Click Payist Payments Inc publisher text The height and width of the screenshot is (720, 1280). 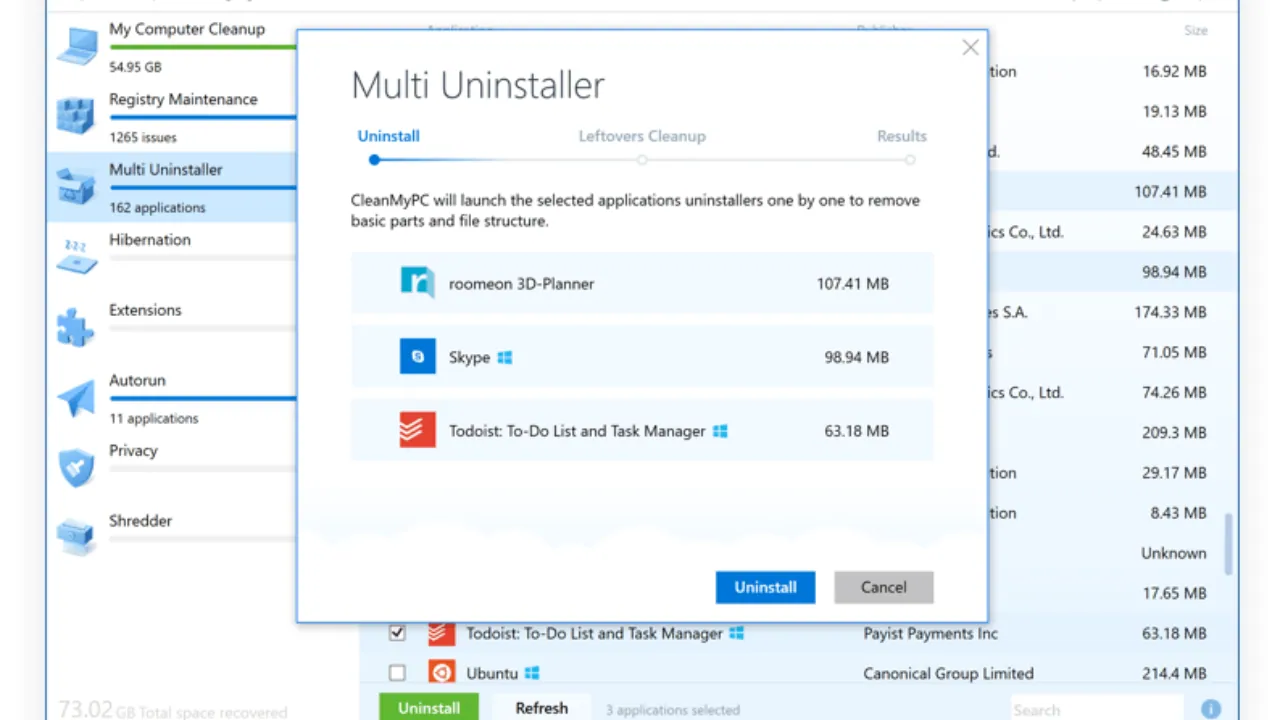(931, 633)
